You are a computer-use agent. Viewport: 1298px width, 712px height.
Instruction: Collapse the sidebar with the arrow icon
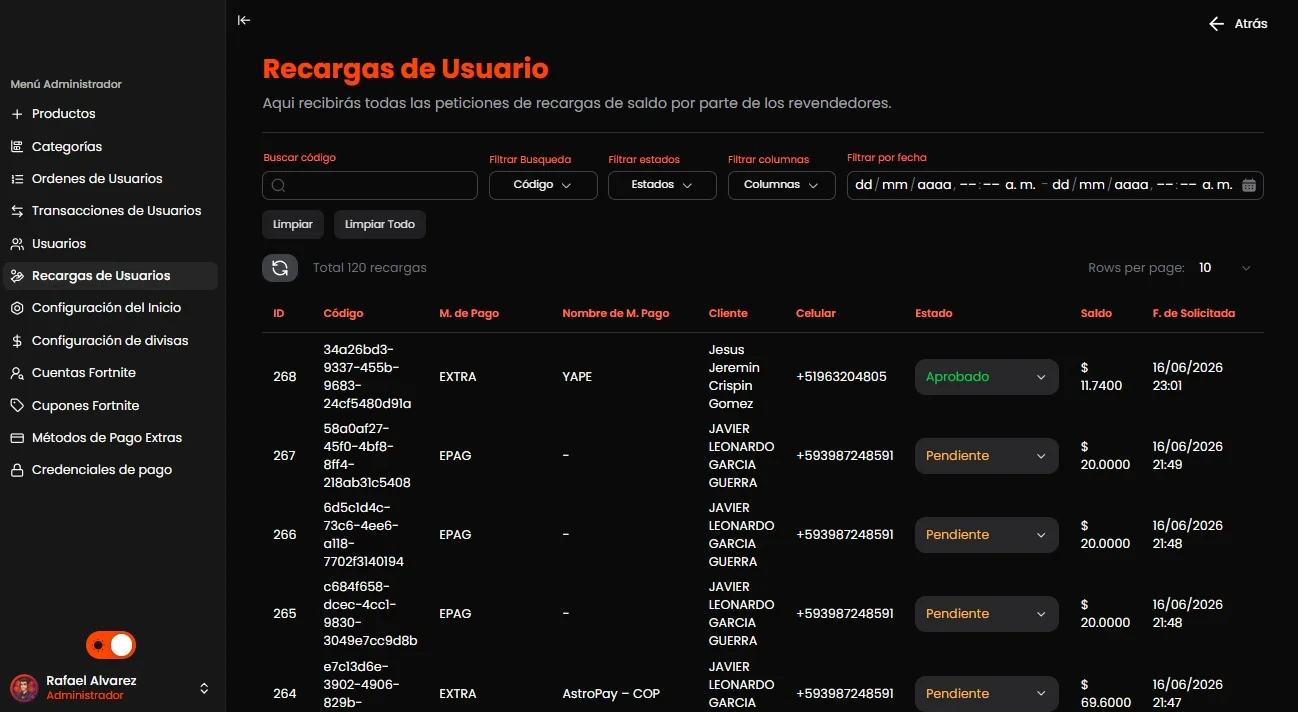pos(244,20)
